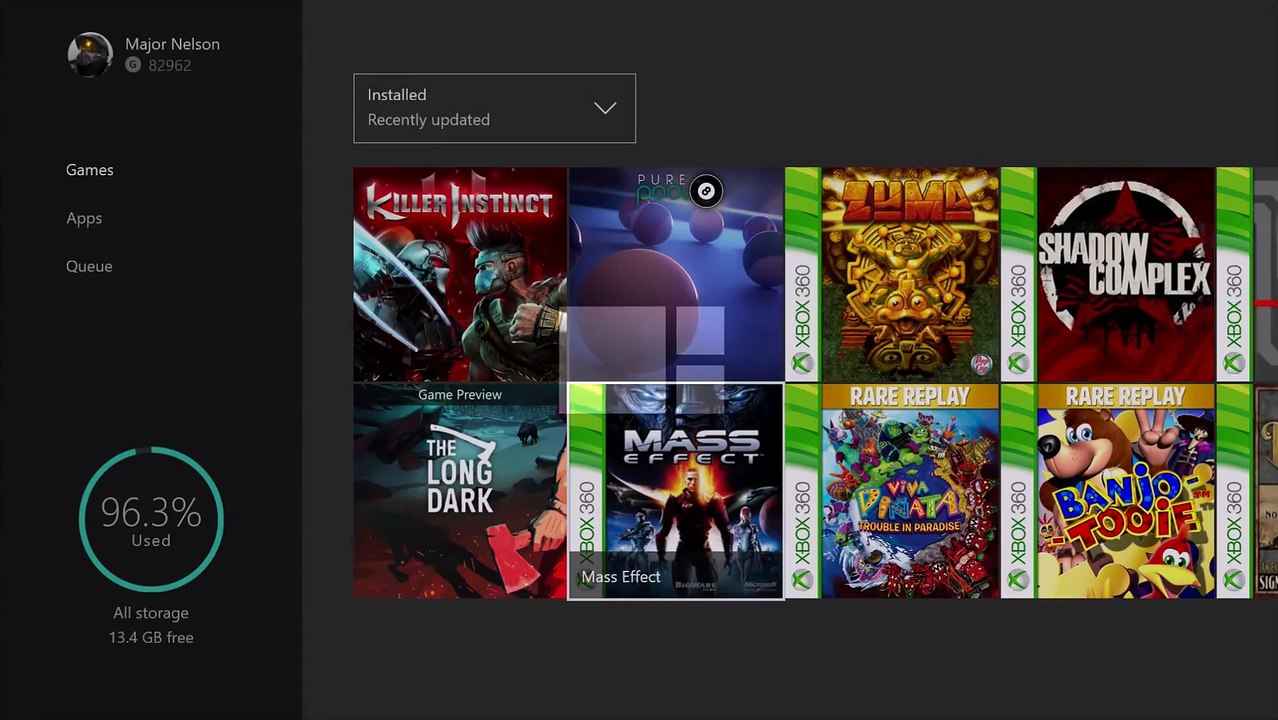The image size is (1278, 720).
Task: Click the 8-ball badge on Pure Pool
Action: coord(706,191)
